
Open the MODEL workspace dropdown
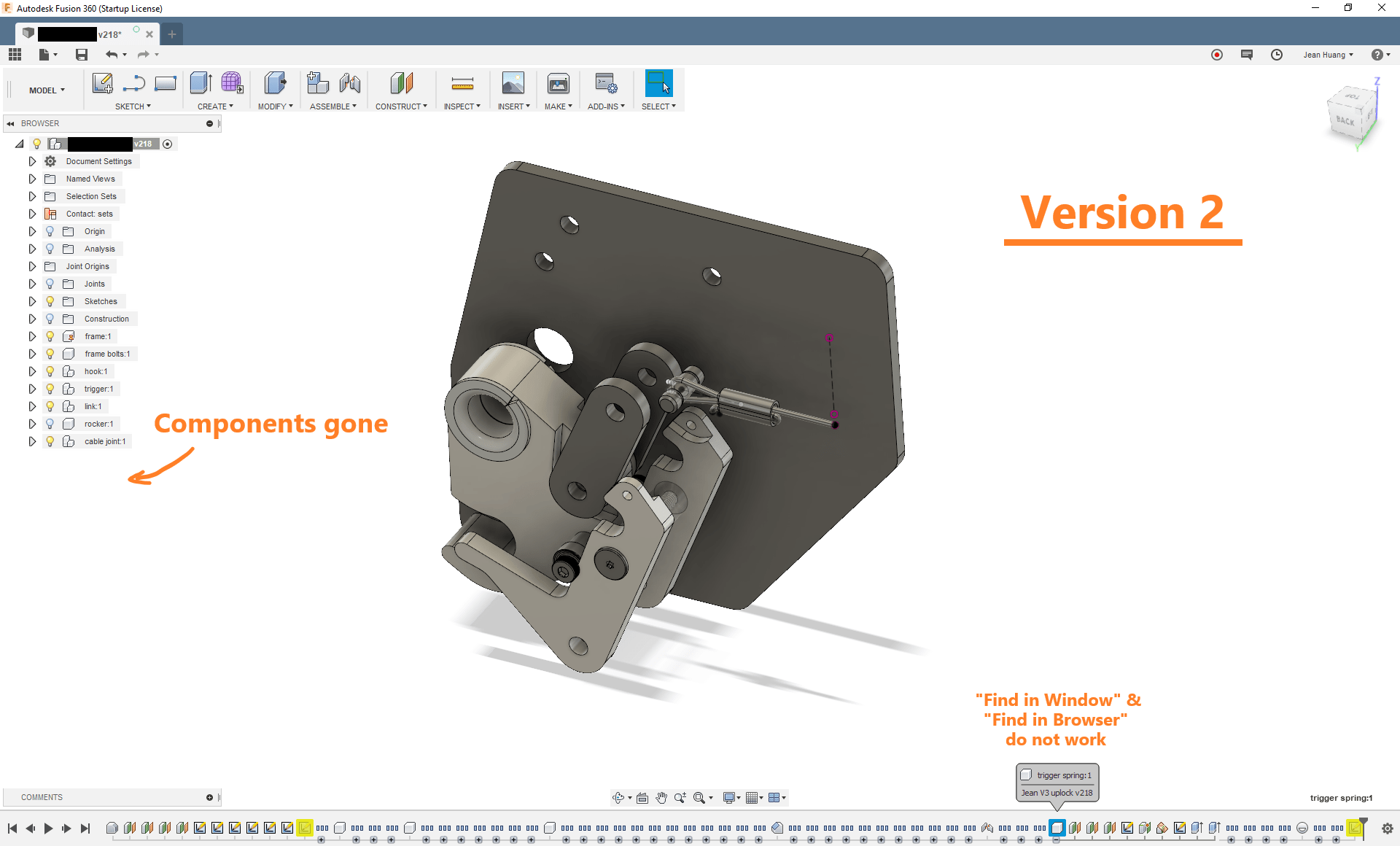coord(47,90)
